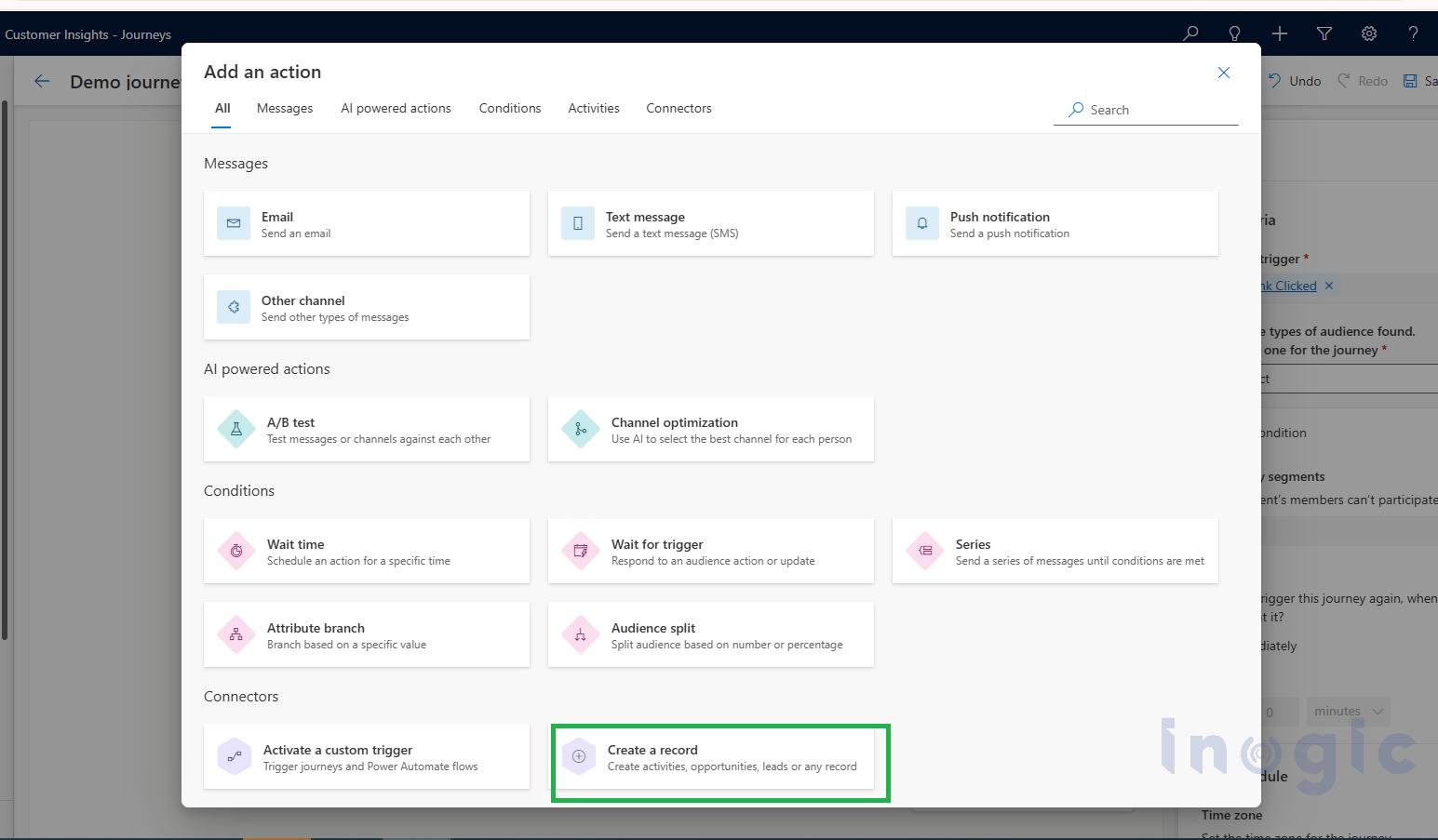Image resolution: width=1438 pixels, height=840 pixels.
Task: Click the Series icon
Action: [925, 551]
